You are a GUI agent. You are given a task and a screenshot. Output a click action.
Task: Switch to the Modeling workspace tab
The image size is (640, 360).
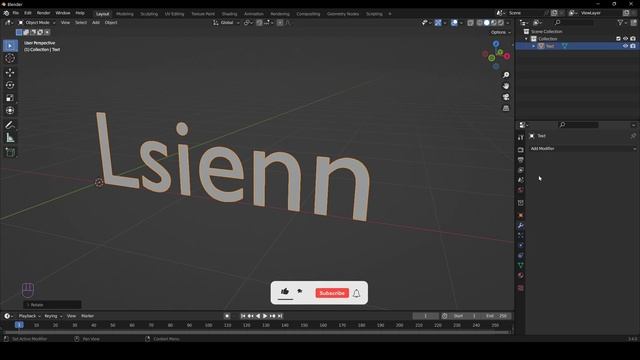coord(125,14)
